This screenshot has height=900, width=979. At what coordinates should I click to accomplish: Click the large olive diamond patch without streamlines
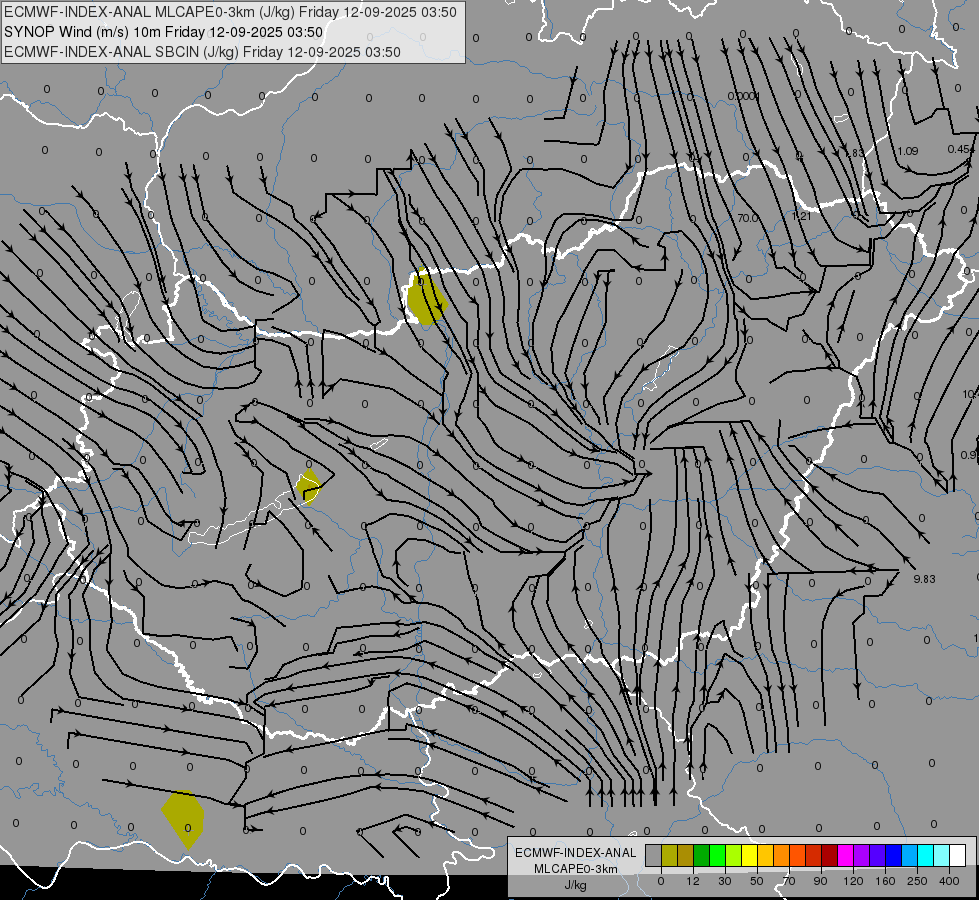183,819
